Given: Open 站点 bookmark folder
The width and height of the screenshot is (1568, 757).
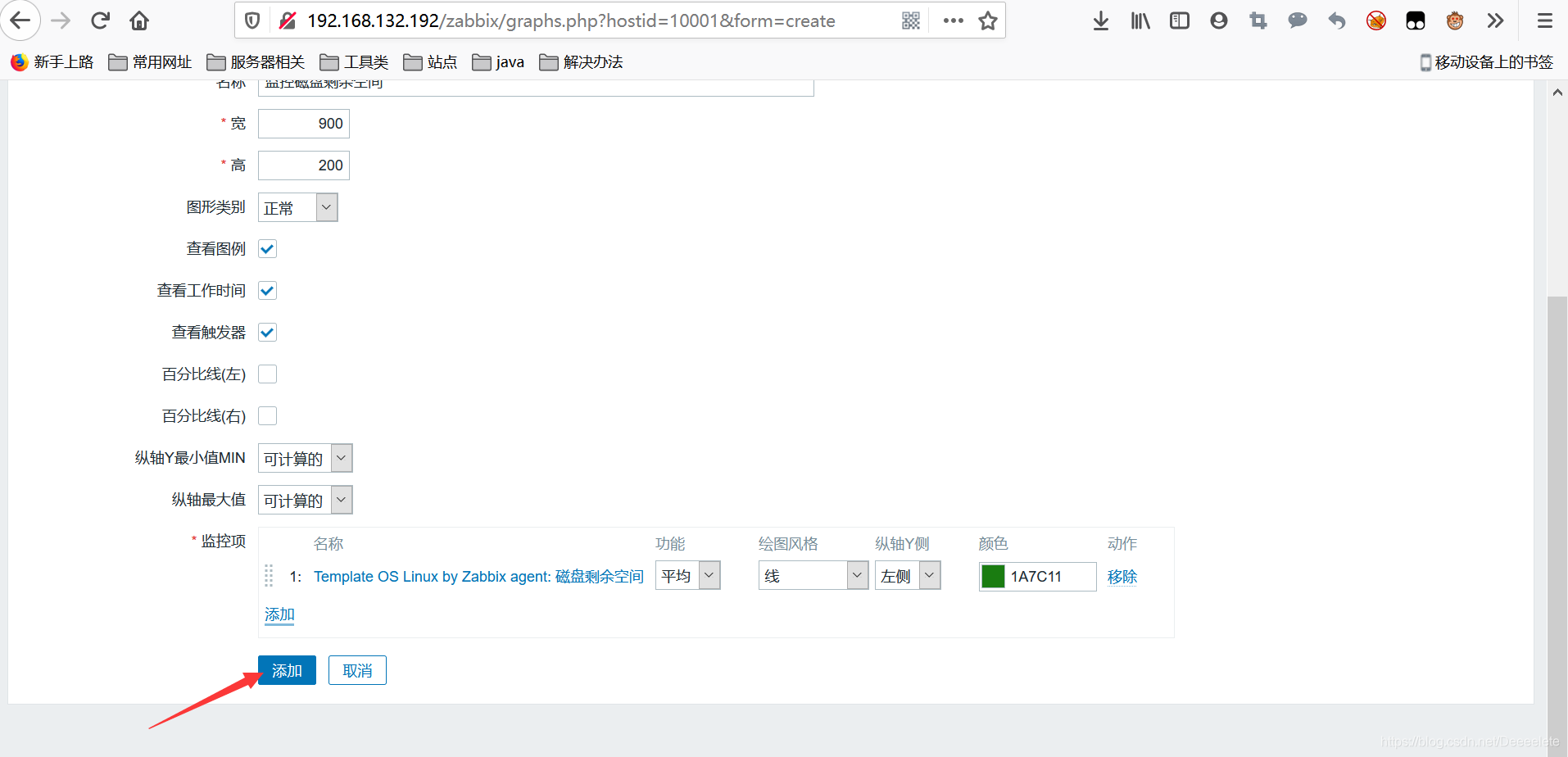Looking at the screenshot, I should [430, 62].
